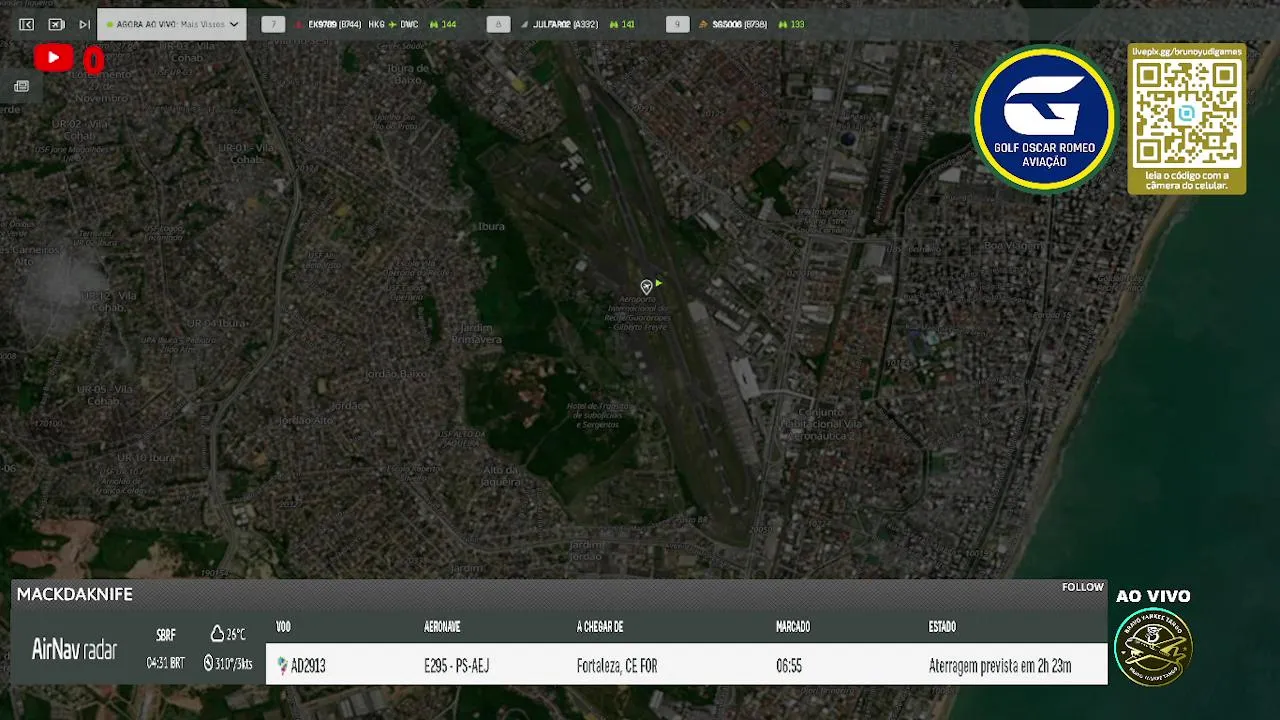Click aircraft E295 - PS-AEJ

456,666
